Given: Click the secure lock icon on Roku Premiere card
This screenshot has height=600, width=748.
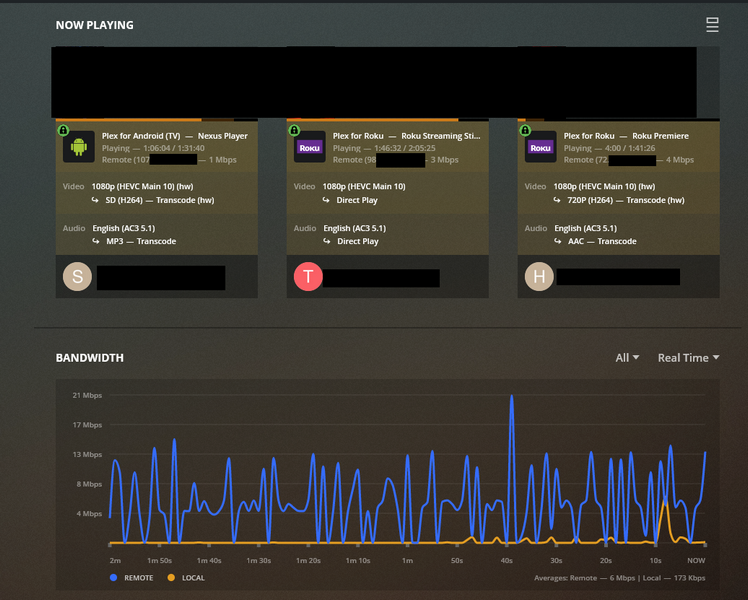Looking at the screenshot, I should coord(524,130).
